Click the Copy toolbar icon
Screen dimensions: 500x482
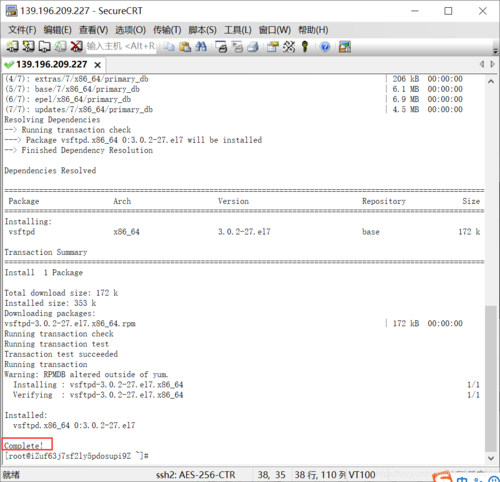pyautogui.click(x=169, y=46)
